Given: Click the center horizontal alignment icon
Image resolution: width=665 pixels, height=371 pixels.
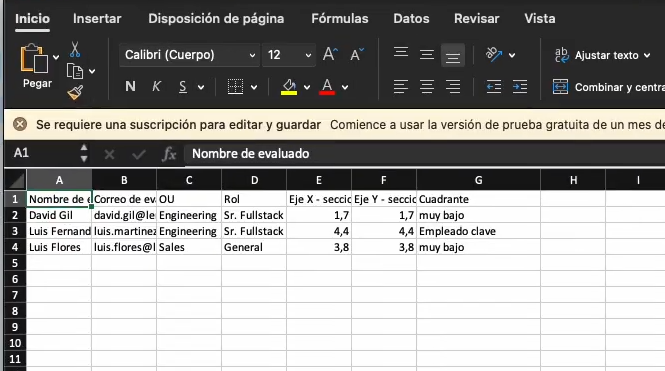Looking at the screenshot, I should tap(427, 87).
